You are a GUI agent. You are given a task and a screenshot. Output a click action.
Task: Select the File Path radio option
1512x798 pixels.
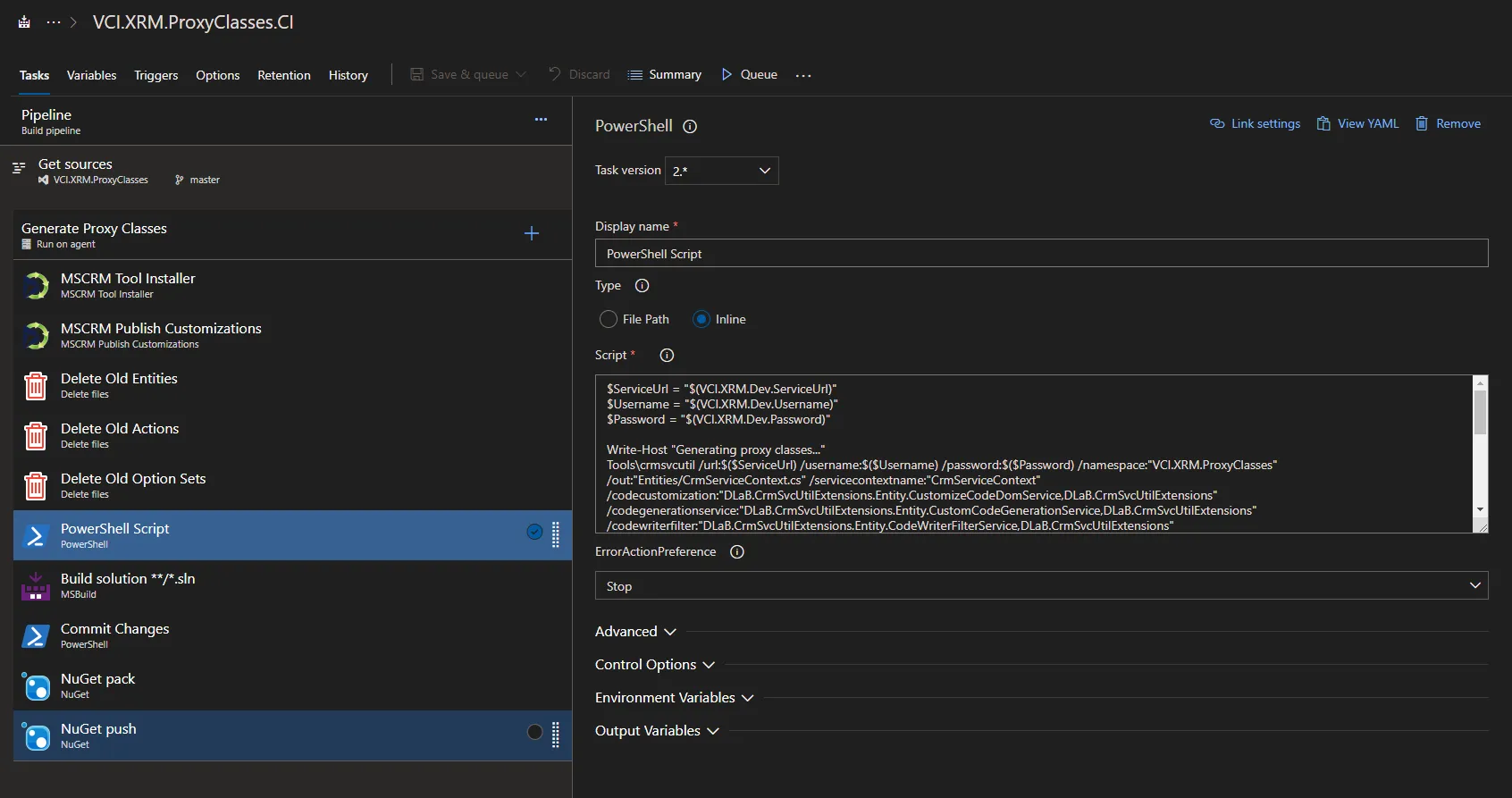(x=609, y=319)
